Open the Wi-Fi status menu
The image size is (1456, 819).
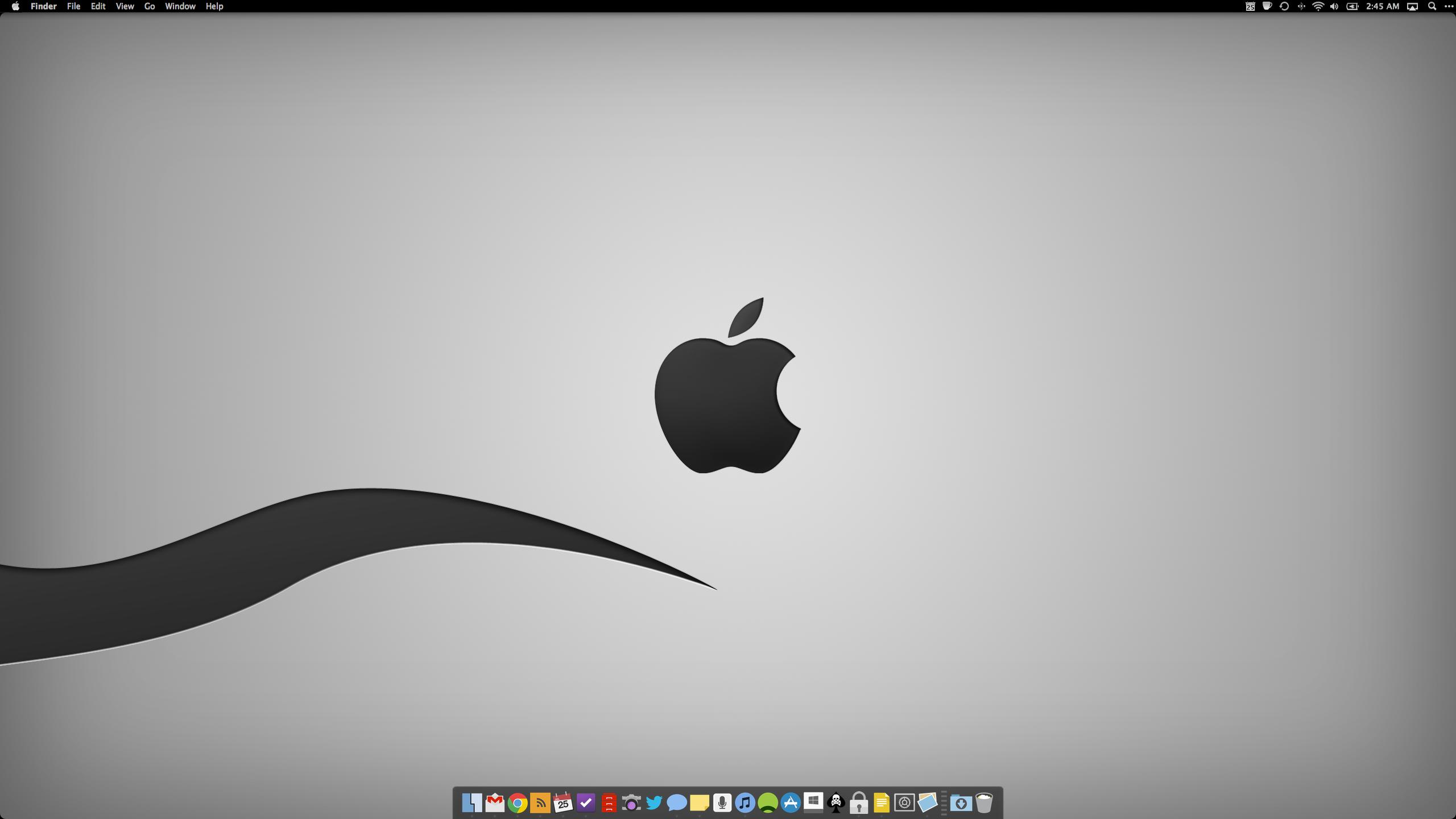[x=1318, y=6]
